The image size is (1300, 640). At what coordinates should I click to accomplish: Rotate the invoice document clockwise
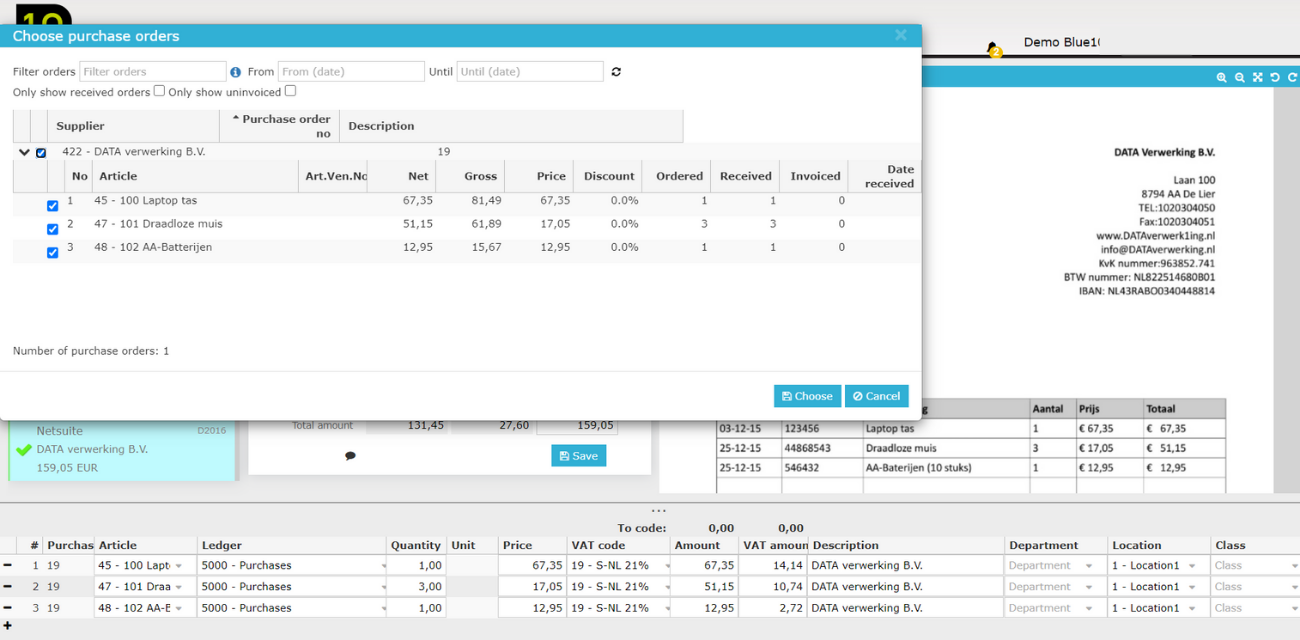[x=1292, y=77]
